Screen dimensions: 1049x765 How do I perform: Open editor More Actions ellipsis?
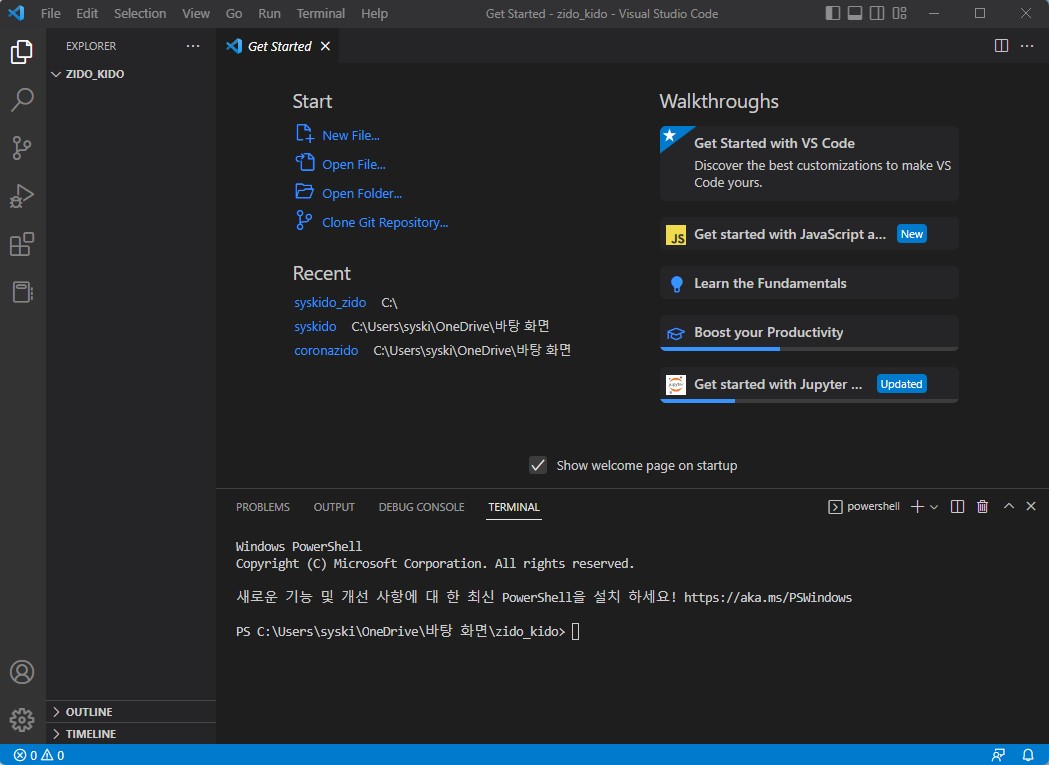click(x=1027, y=46)
